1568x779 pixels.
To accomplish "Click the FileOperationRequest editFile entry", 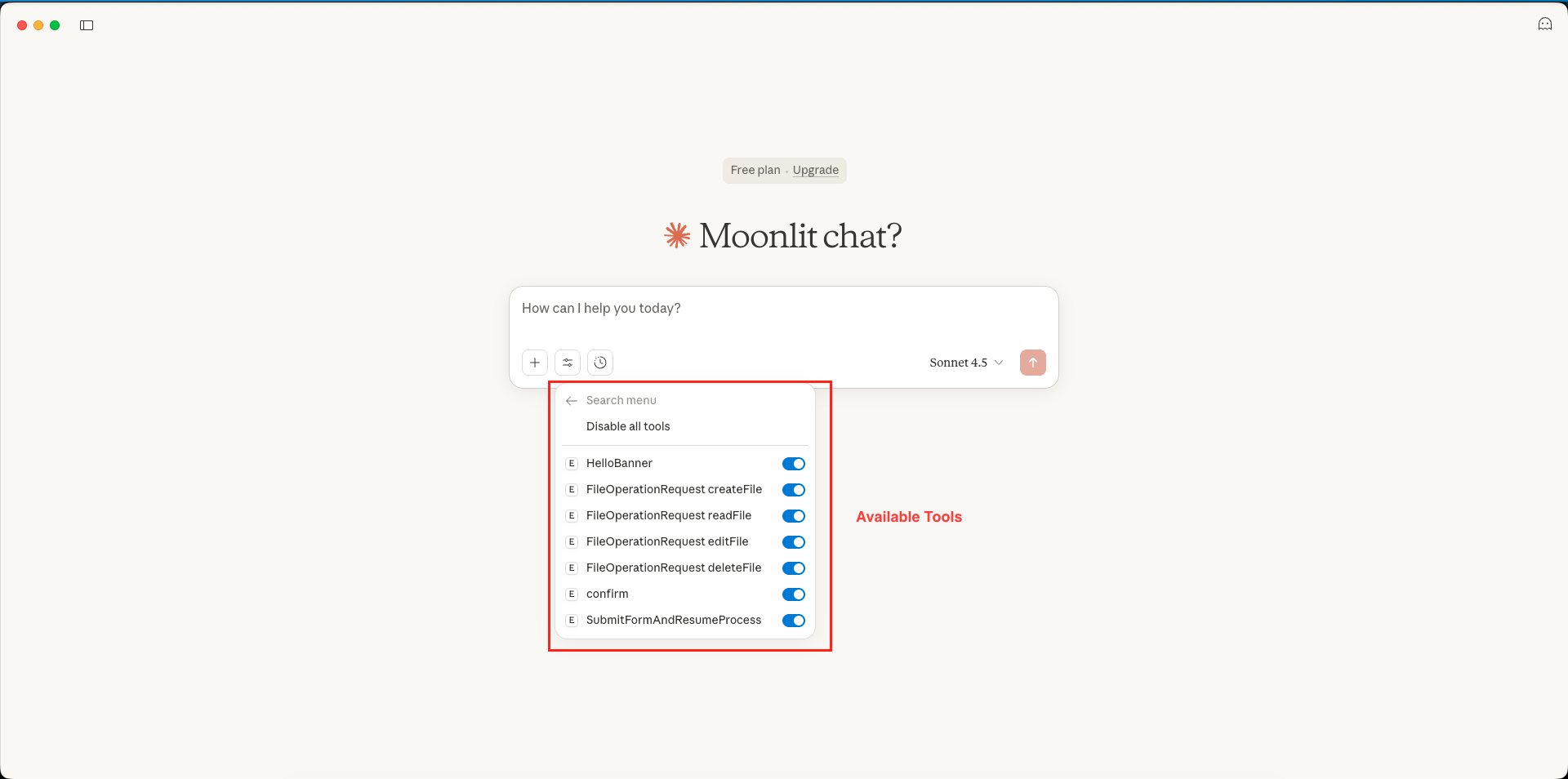I will tap(666, 542).
